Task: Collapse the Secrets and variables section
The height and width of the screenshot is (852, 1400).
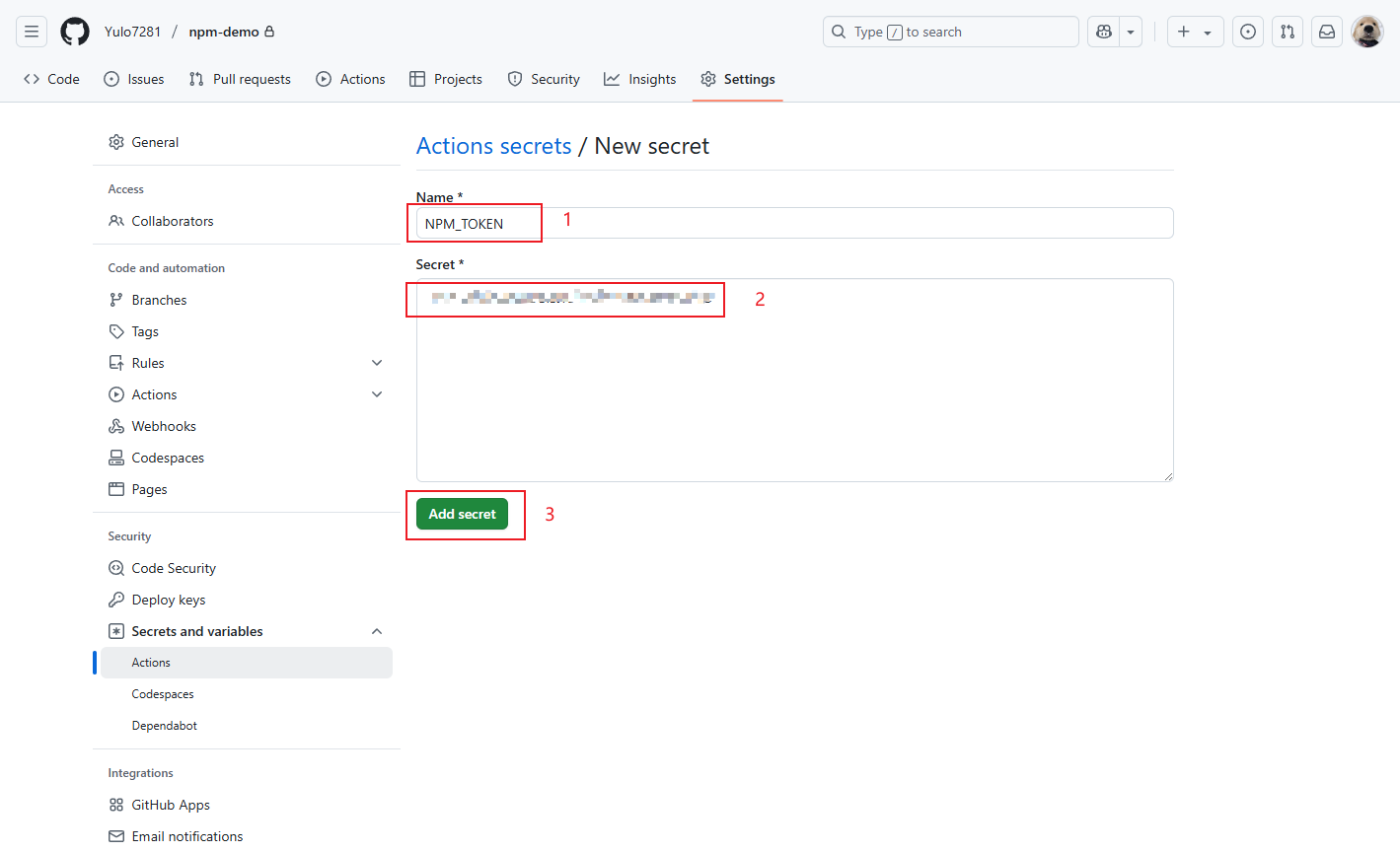Action: point(376,630)
